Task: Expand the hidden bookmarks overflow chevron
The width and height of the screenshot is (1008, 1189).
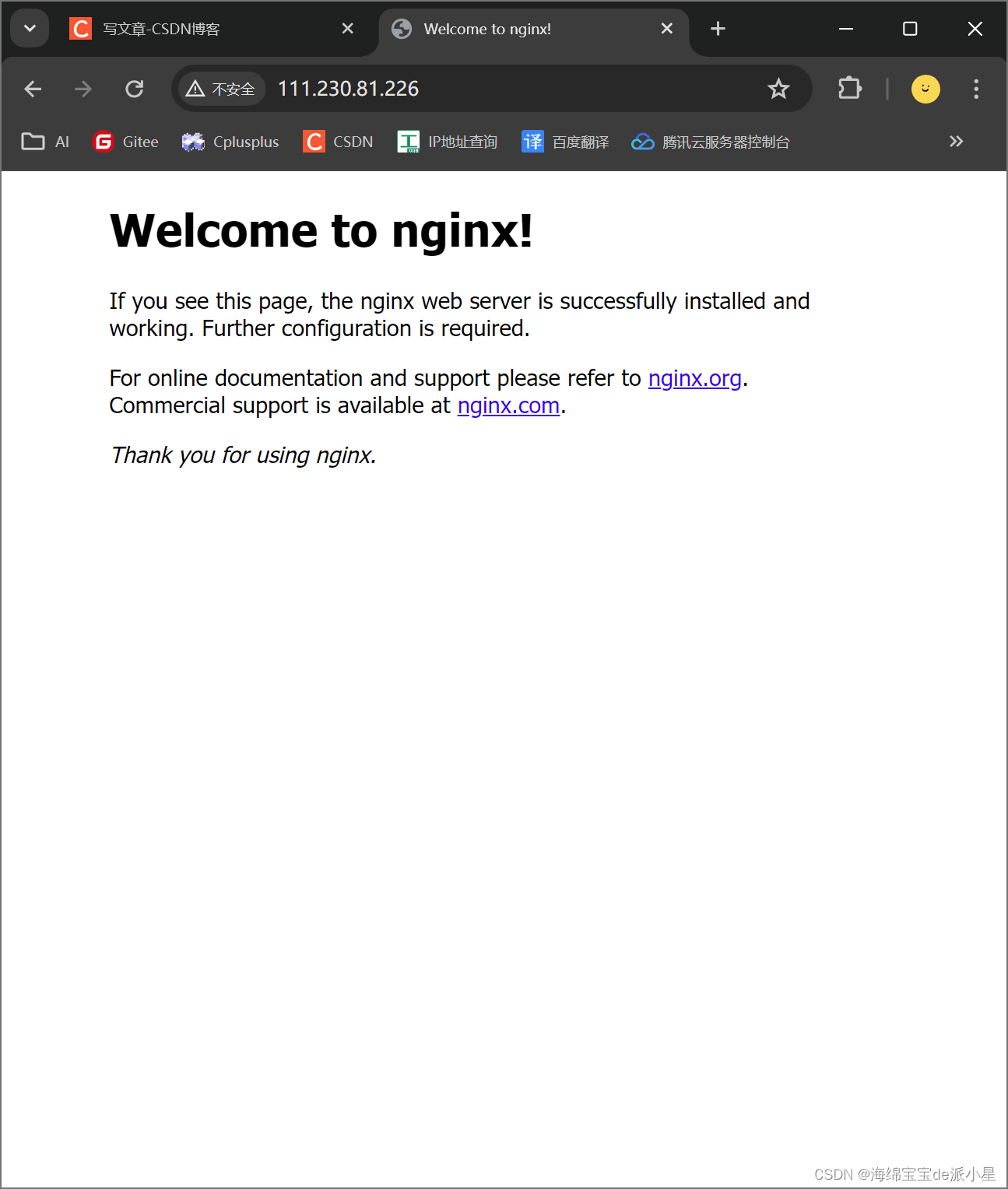Action: 957,142
